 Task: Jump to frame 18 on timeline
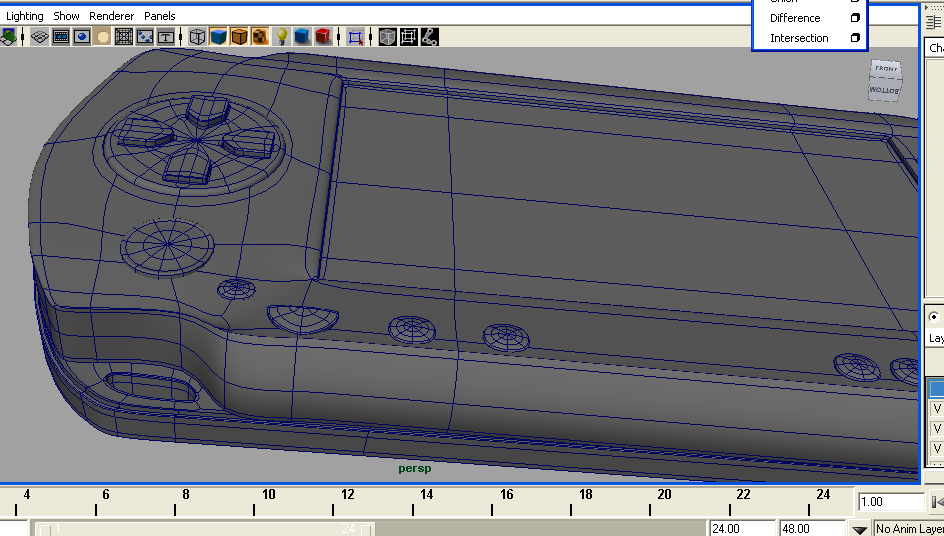click(585, 495)
